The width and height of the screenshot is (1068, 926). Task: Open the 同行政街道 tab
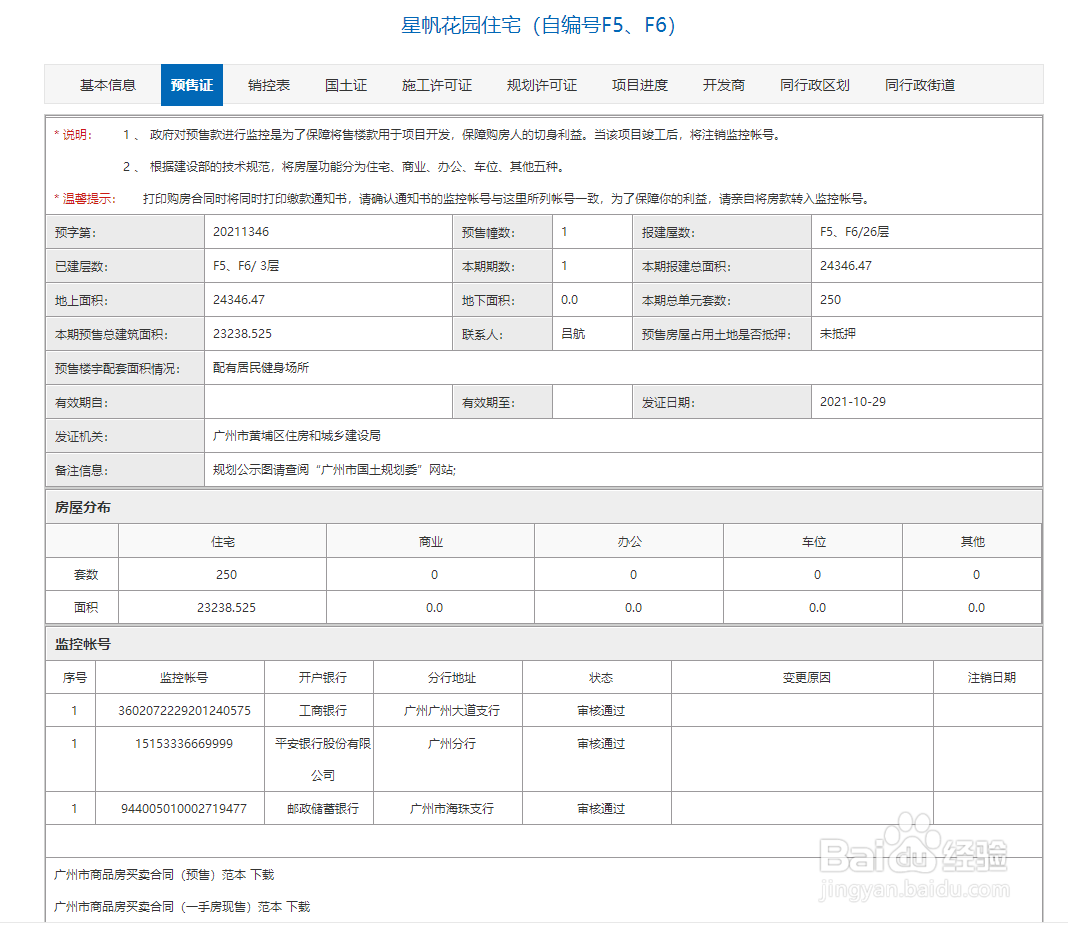click(920, 85)
